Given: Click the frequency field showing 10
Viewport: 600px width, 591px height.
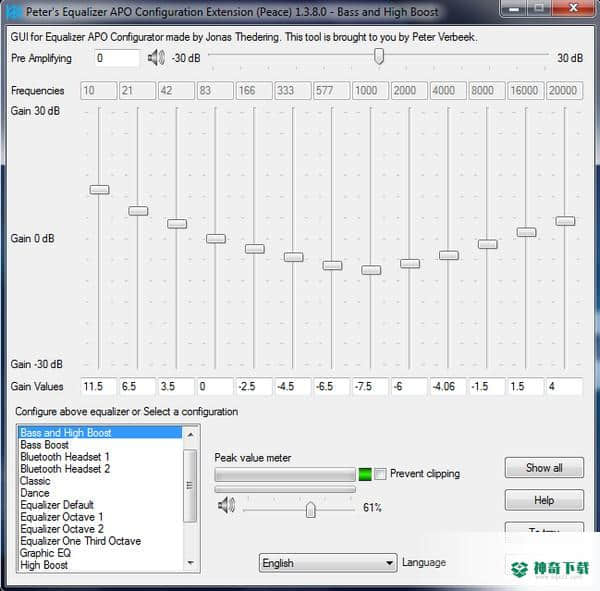Looking at the screenshot, I should click(99, 91).
